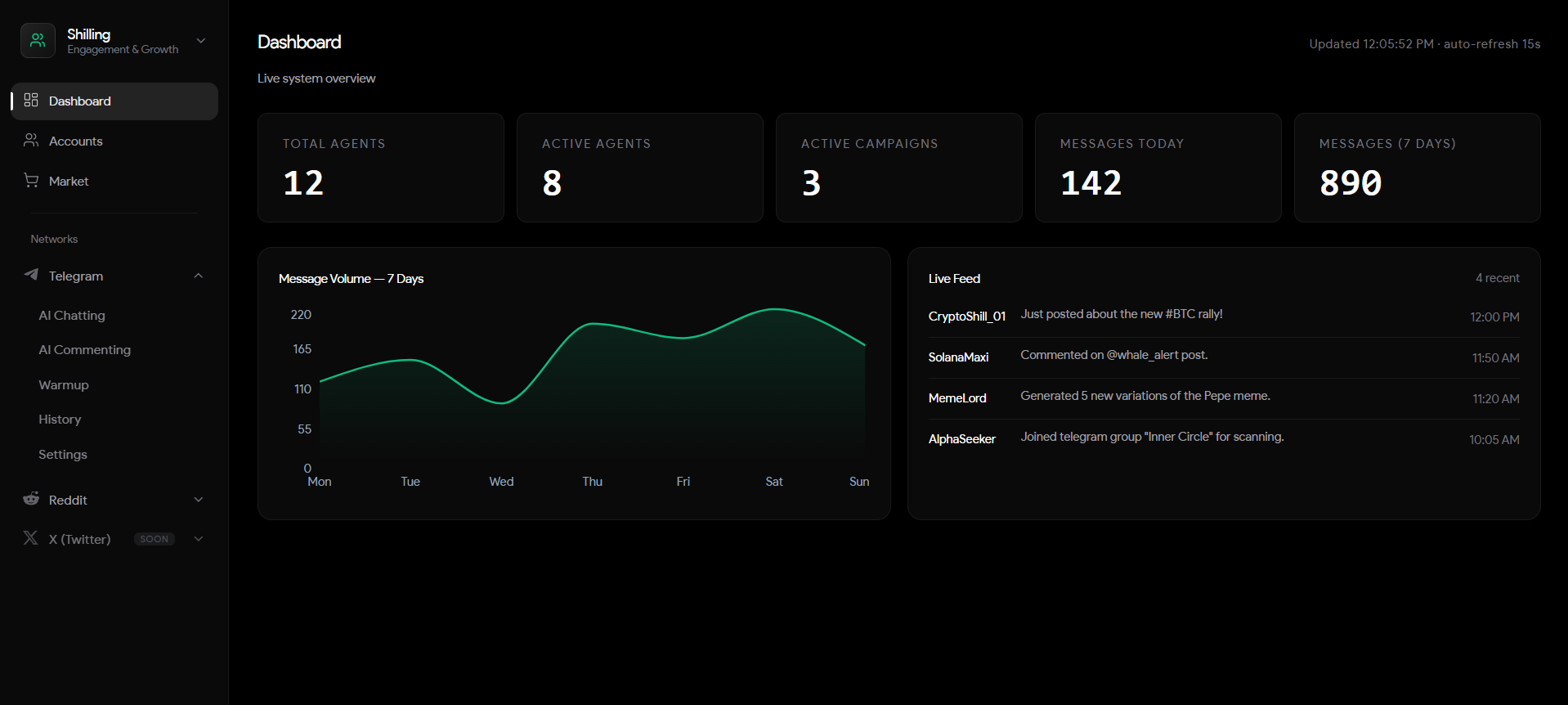Click the Dashboard grid icon in sidebar

[x=31, y=100]
